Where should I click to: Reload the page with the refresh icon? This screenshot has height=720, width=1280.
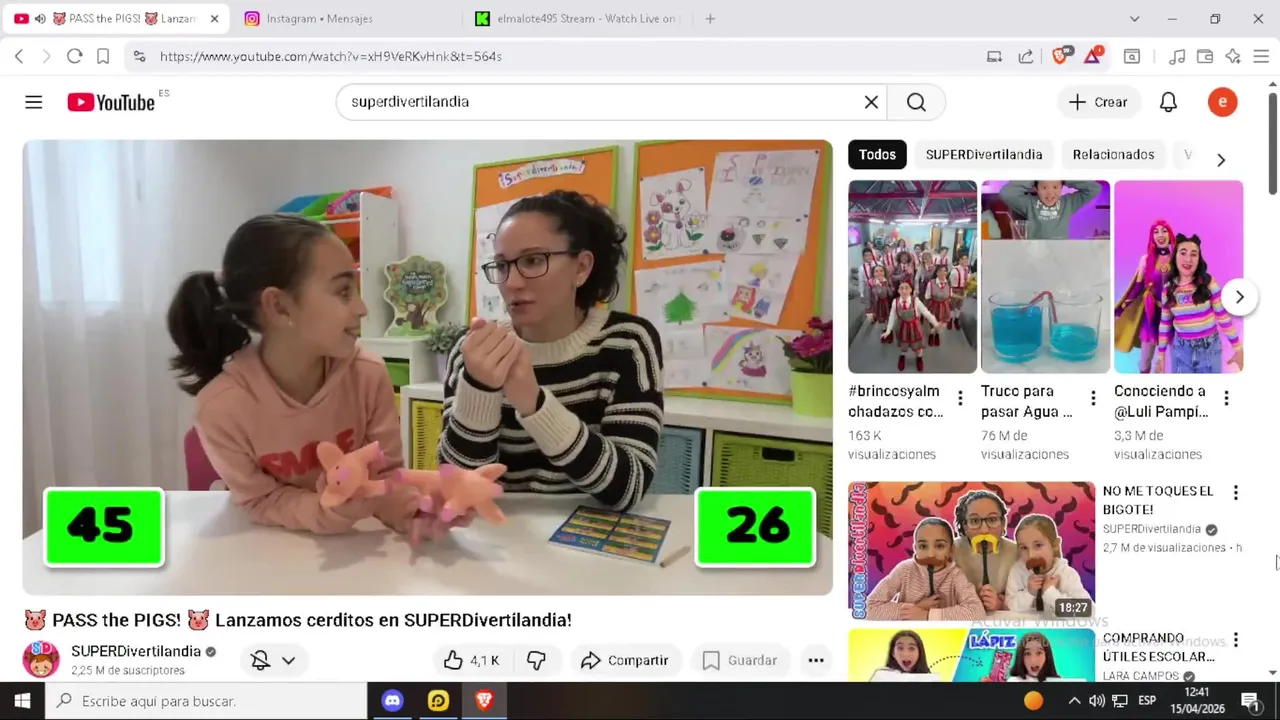74,56
